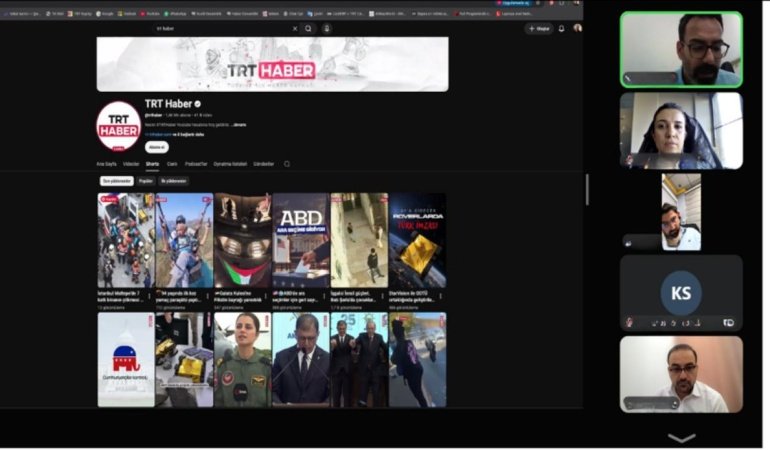Click the Create (Oluştur) button
The height and width of the screenshot is (450, 770).
coord(539,28)
